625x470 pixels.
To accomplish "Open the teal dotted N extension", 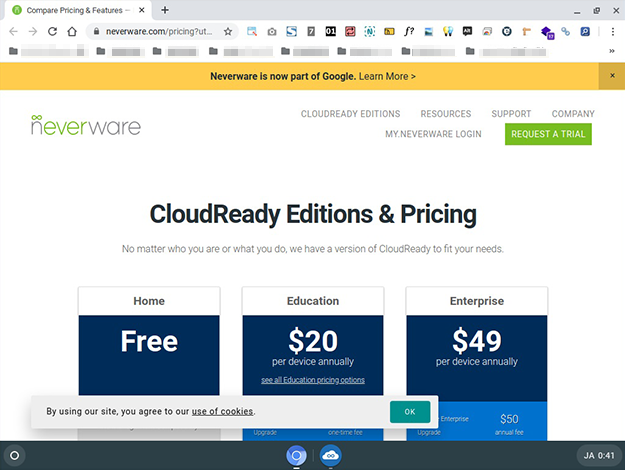I will (x=369, y=31).
